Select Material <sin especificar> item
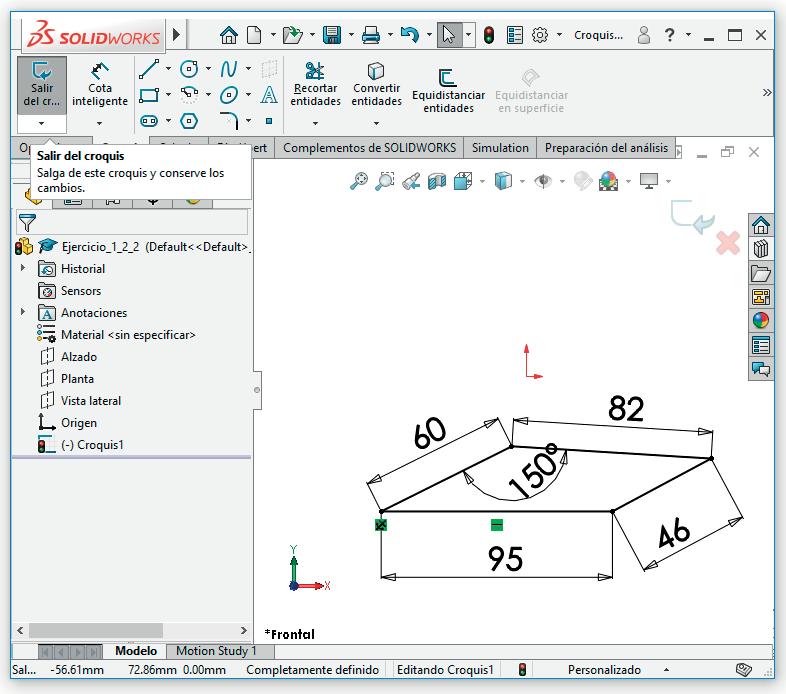 tap(128, 334)
